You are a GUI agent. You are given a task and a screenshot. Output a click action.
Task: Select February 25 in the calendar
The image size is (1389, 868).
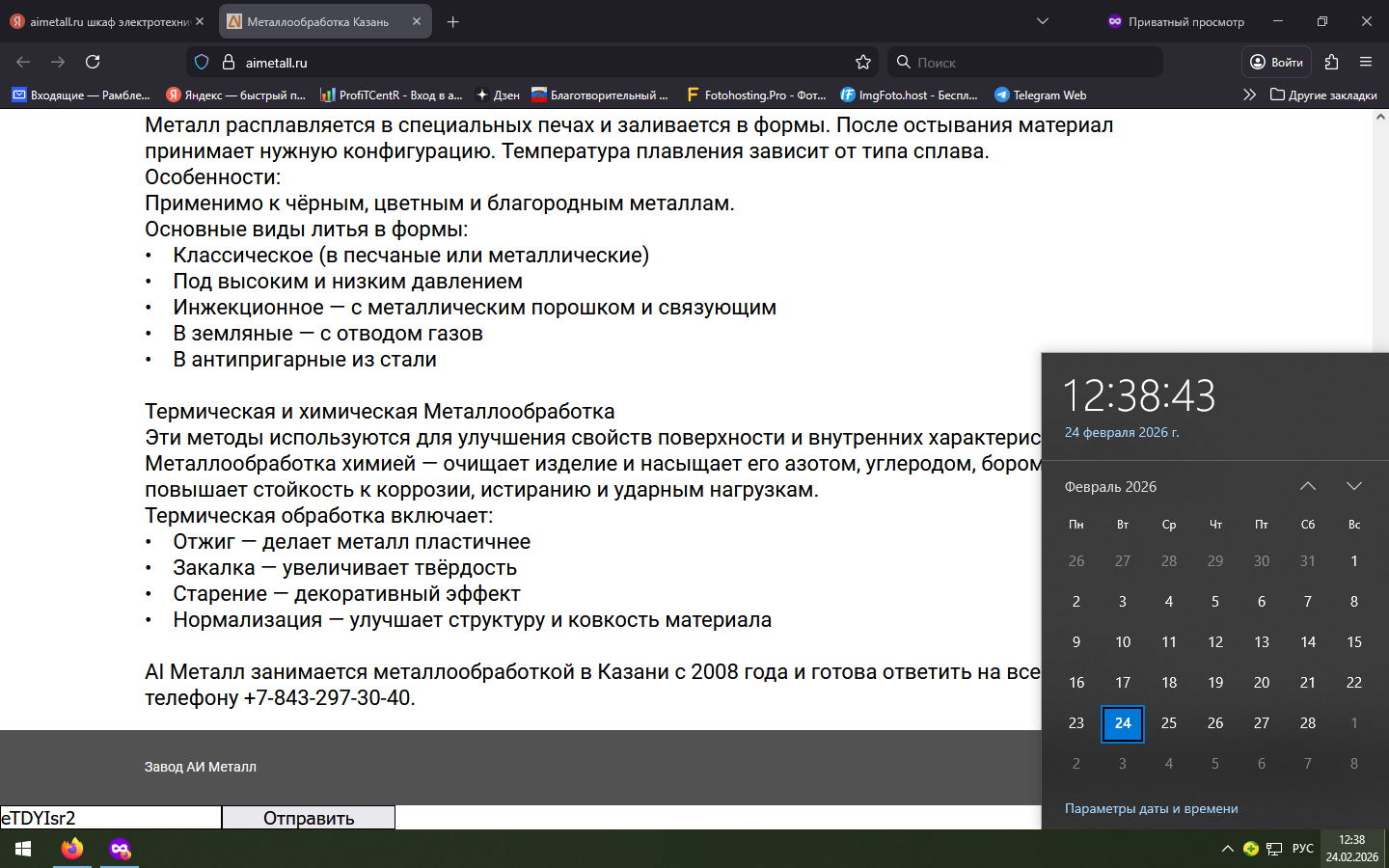(1168, 722)
